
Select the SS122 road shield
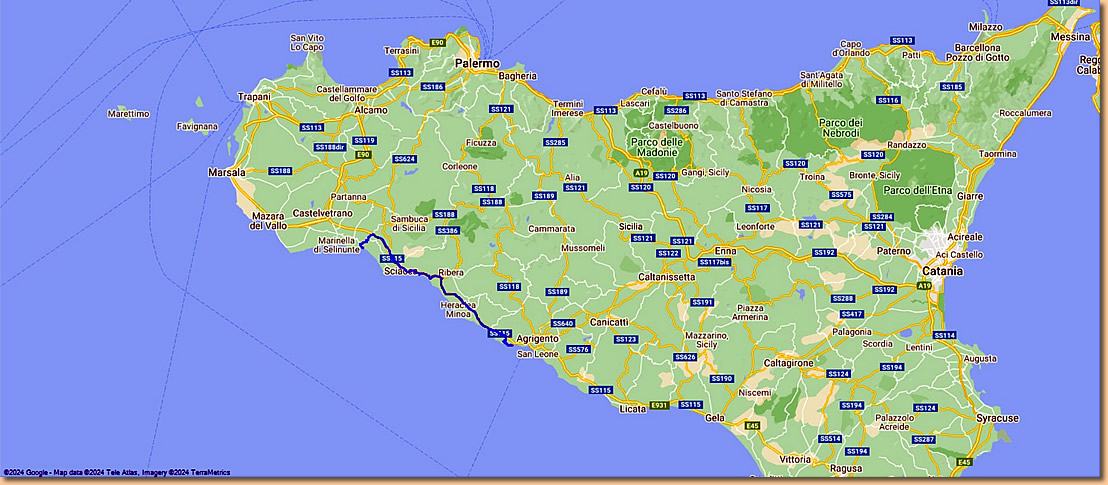(x=668, y=253)
